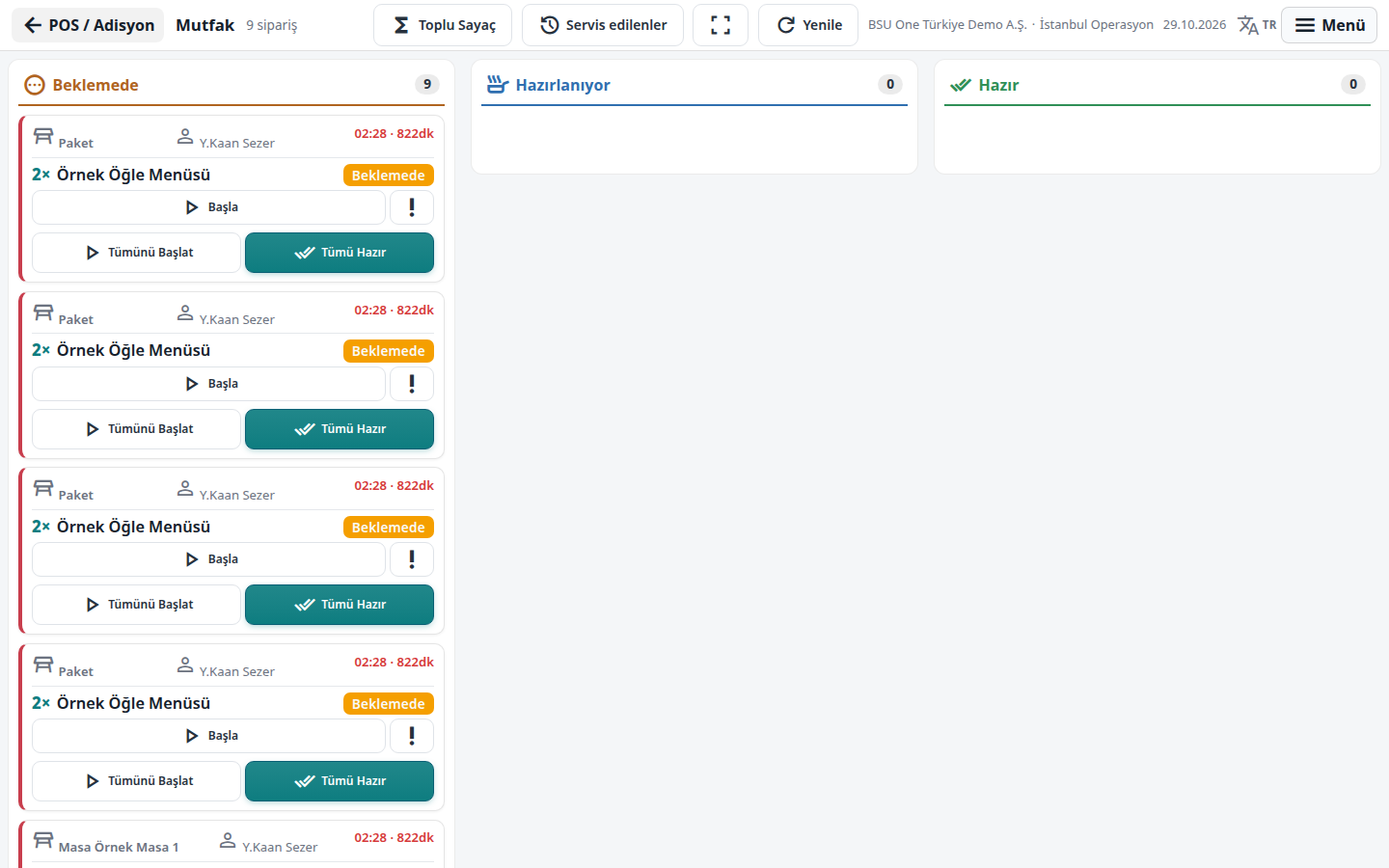Click exclamation alert in first order card
Screen dimensions: 1389x868
412,207
